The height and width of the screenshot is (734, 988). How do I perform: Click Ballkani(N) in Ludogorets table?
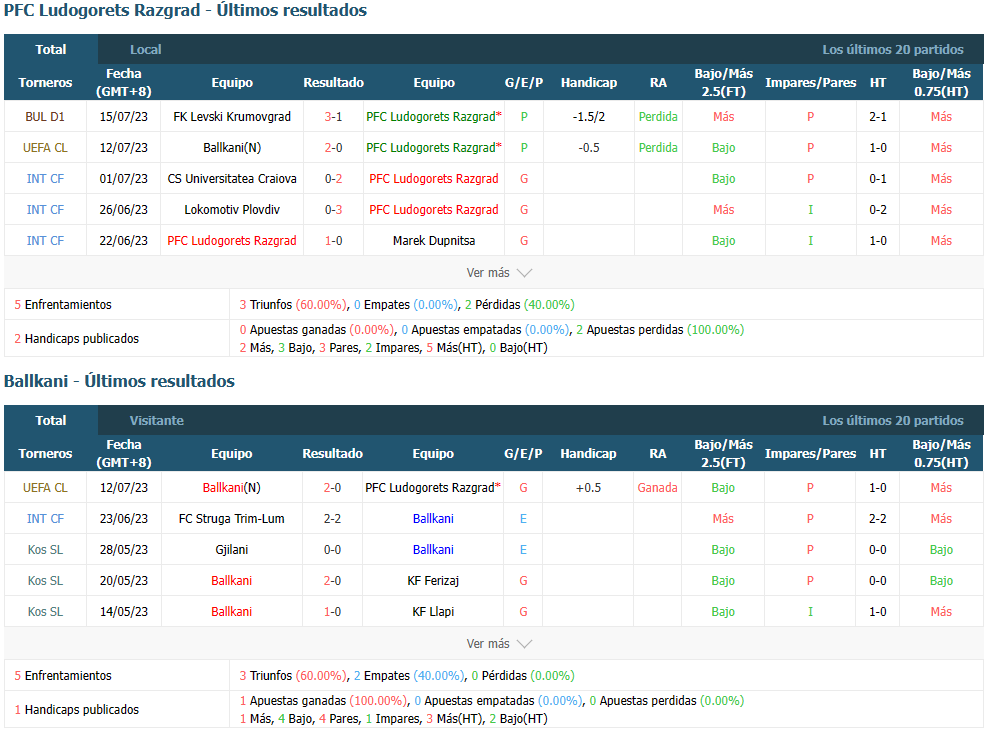point(232,147)
